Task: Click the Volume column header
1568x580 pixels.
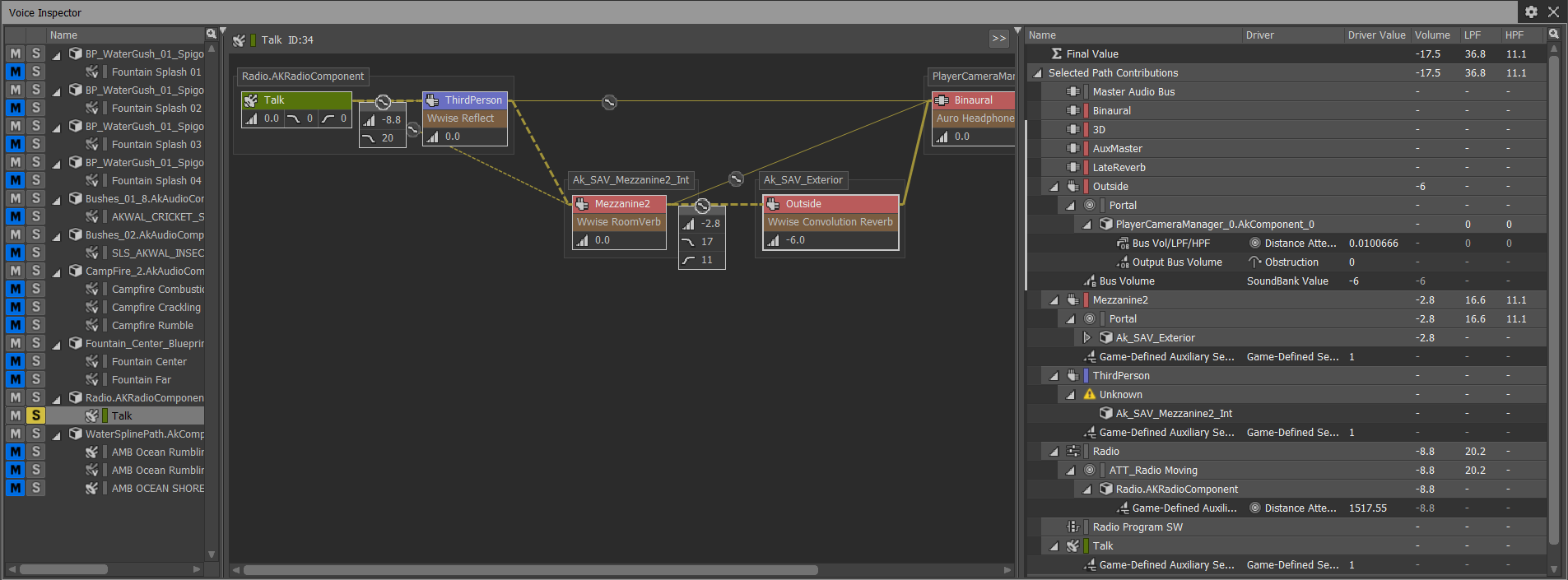Action: pos(1432,35)
